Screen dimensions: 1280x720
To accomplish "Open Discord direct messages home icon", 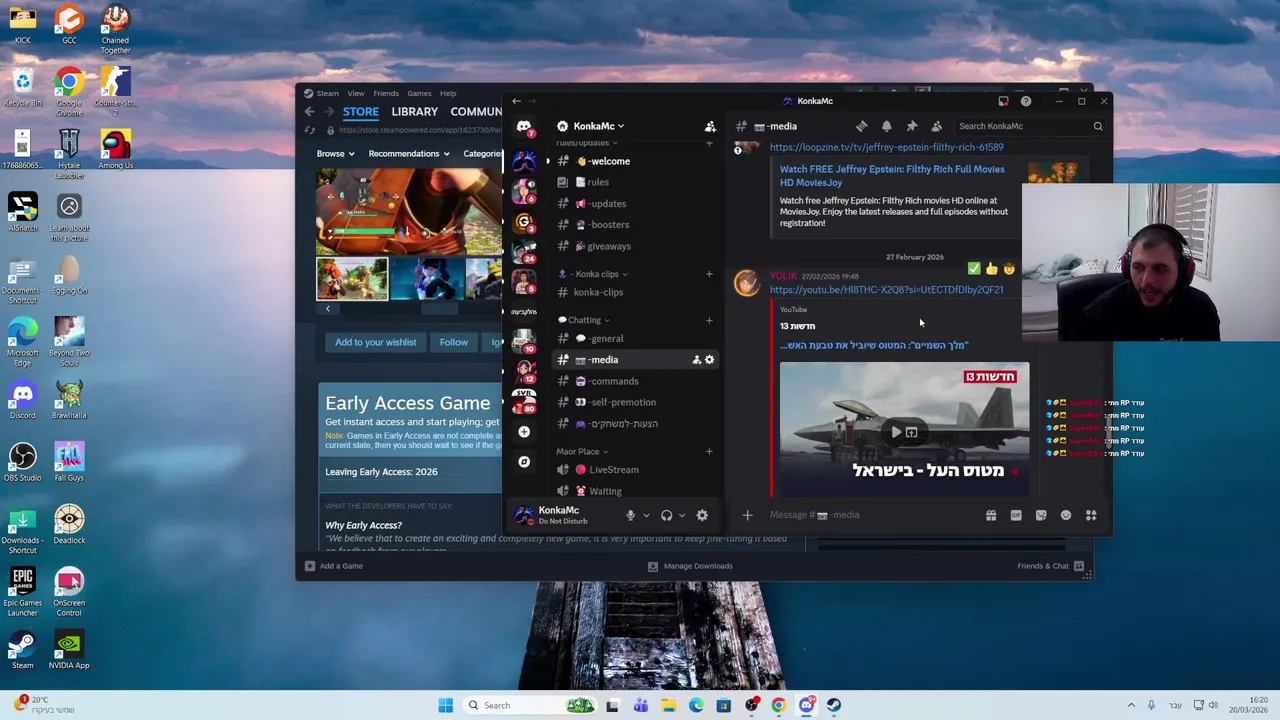I will [x=524, y=126].
